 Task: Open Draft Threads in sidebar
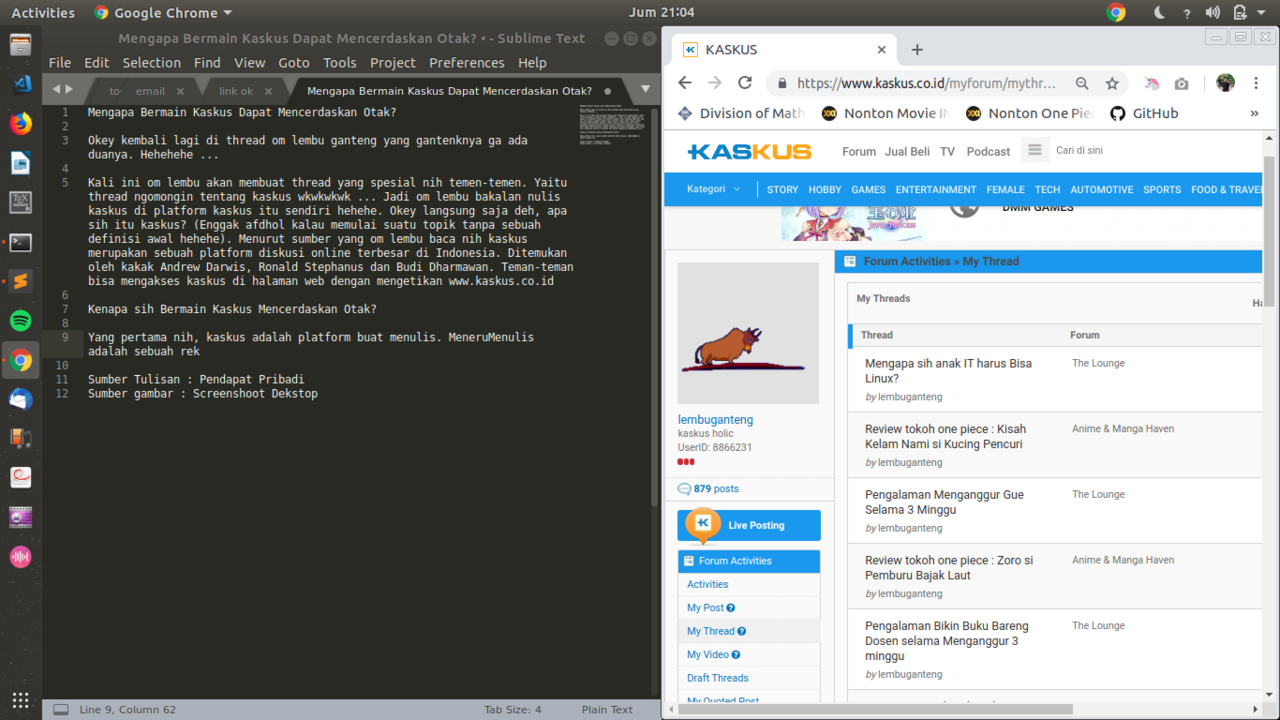coord(717,678)
